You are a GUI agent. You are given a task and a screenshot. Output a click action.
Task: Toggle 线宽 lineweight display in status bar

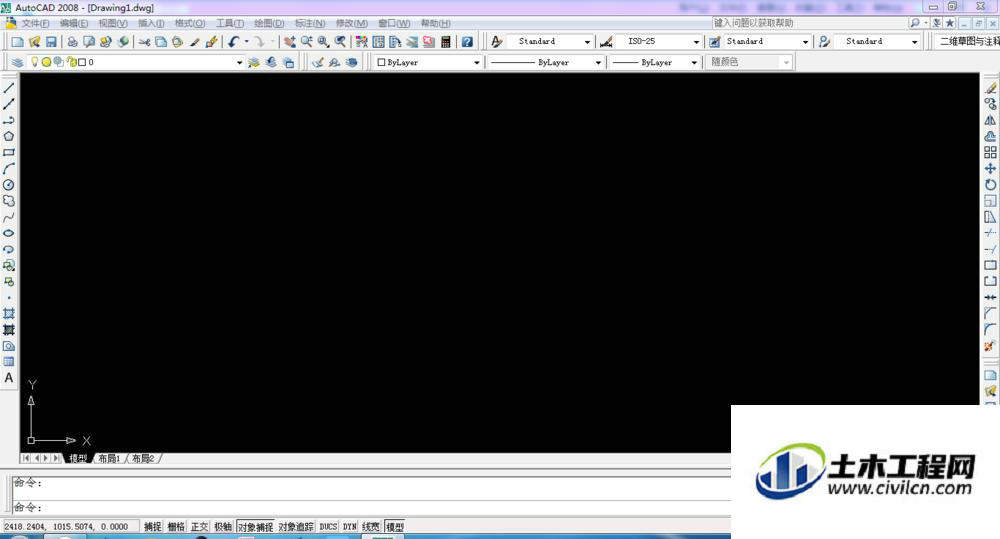point(371,527)
